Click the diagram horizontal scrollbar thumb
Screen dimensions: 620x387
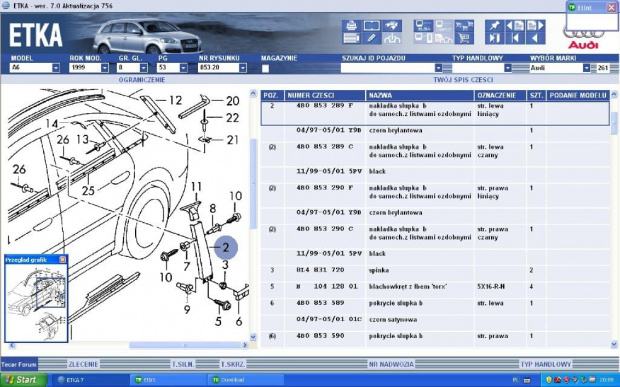pos(185,345)
